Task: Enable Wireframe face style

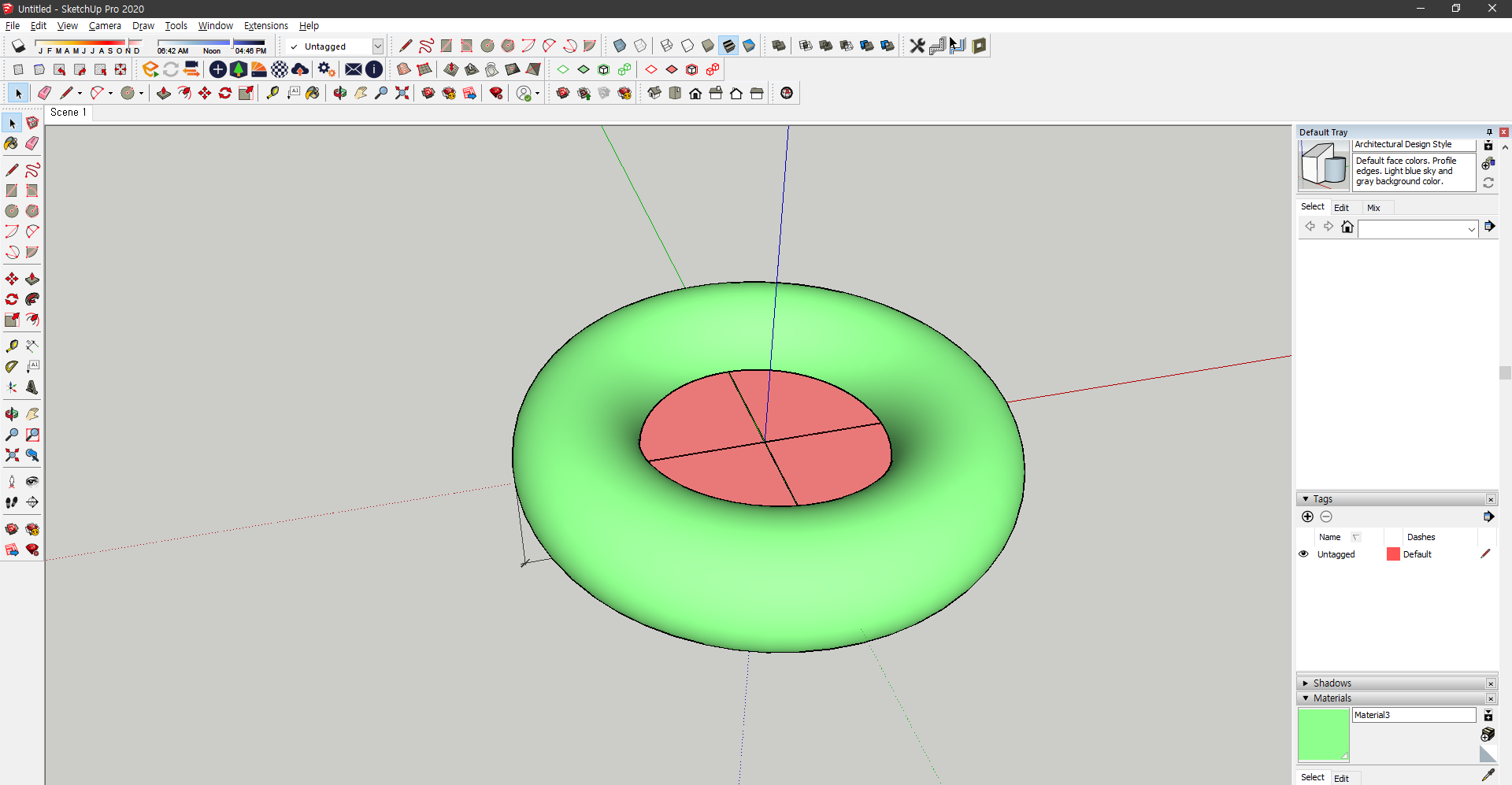Action: [x=667, y=46]
